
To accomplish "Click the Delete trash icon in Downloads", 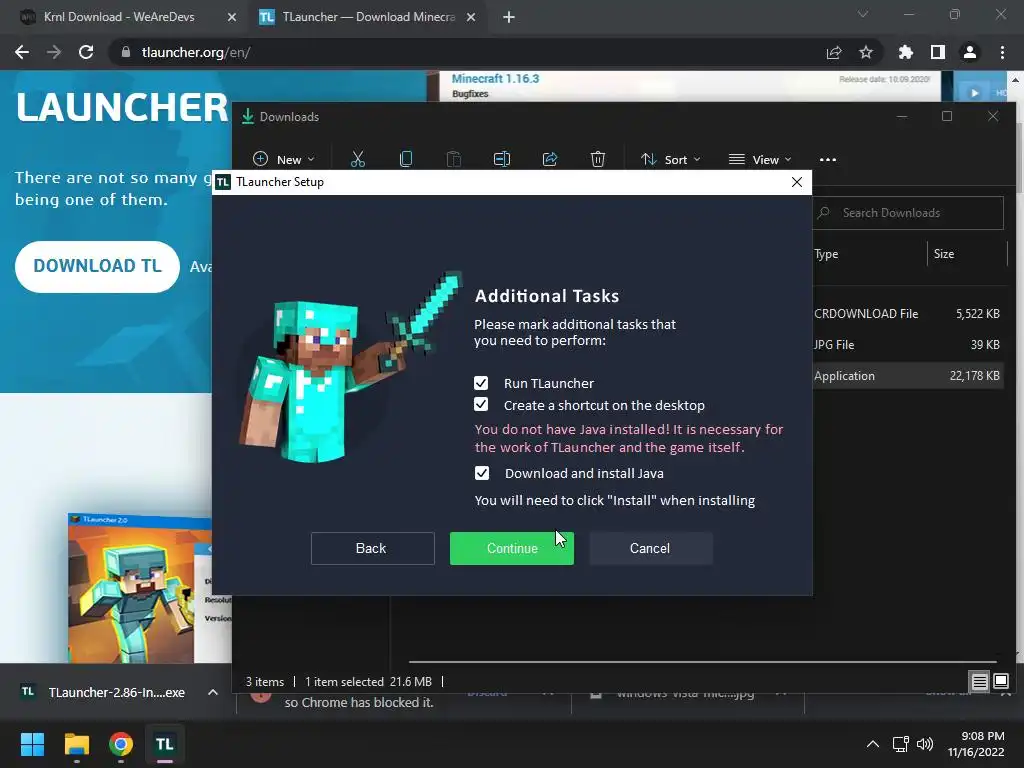I will (598, 159).
